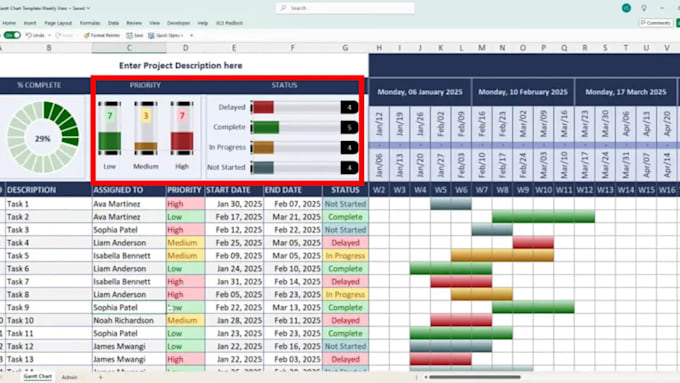Click the teal user account avatar
680x383 pixels.
pyautogui.click(x=626, y=8)
